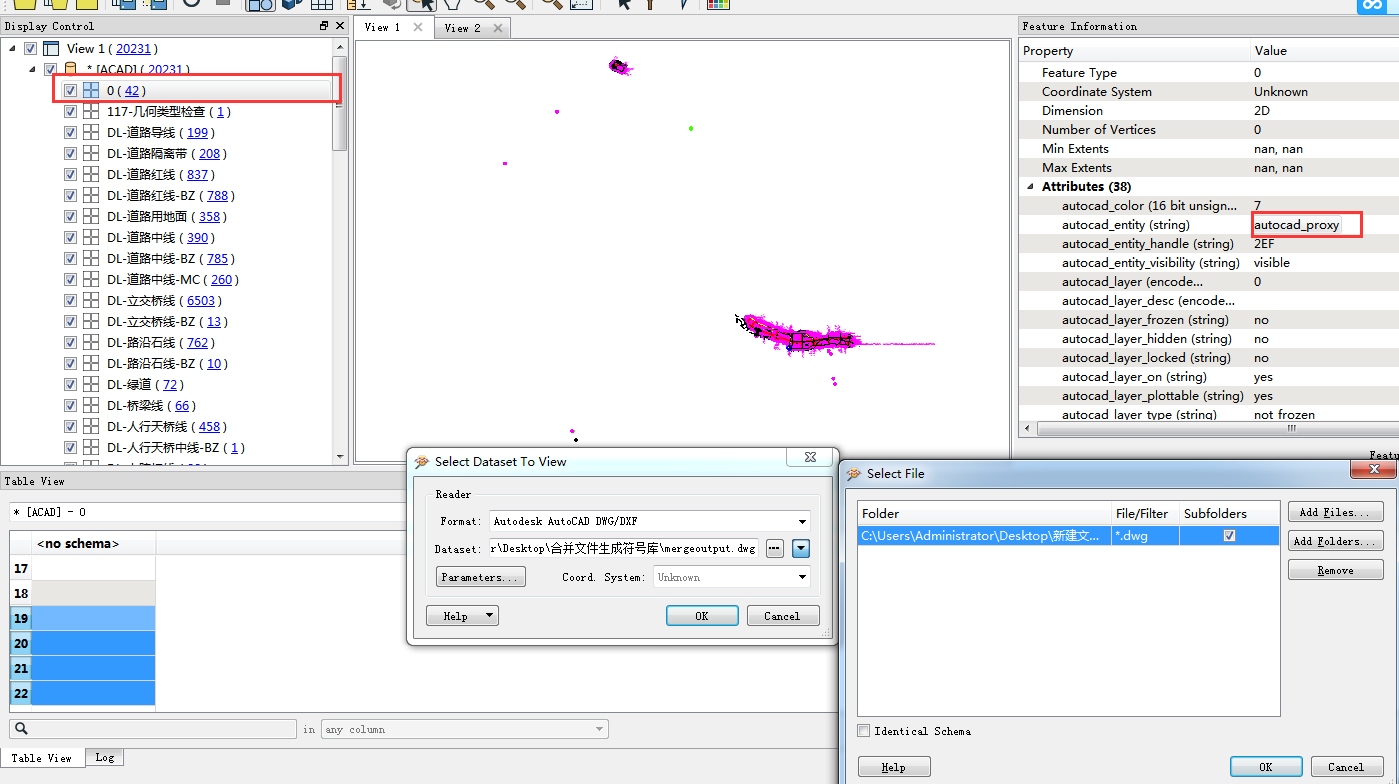Select the Table View bottom tab
This screenshot has width=1399, height=784.
pyautogui.click(x=42, y=758)
